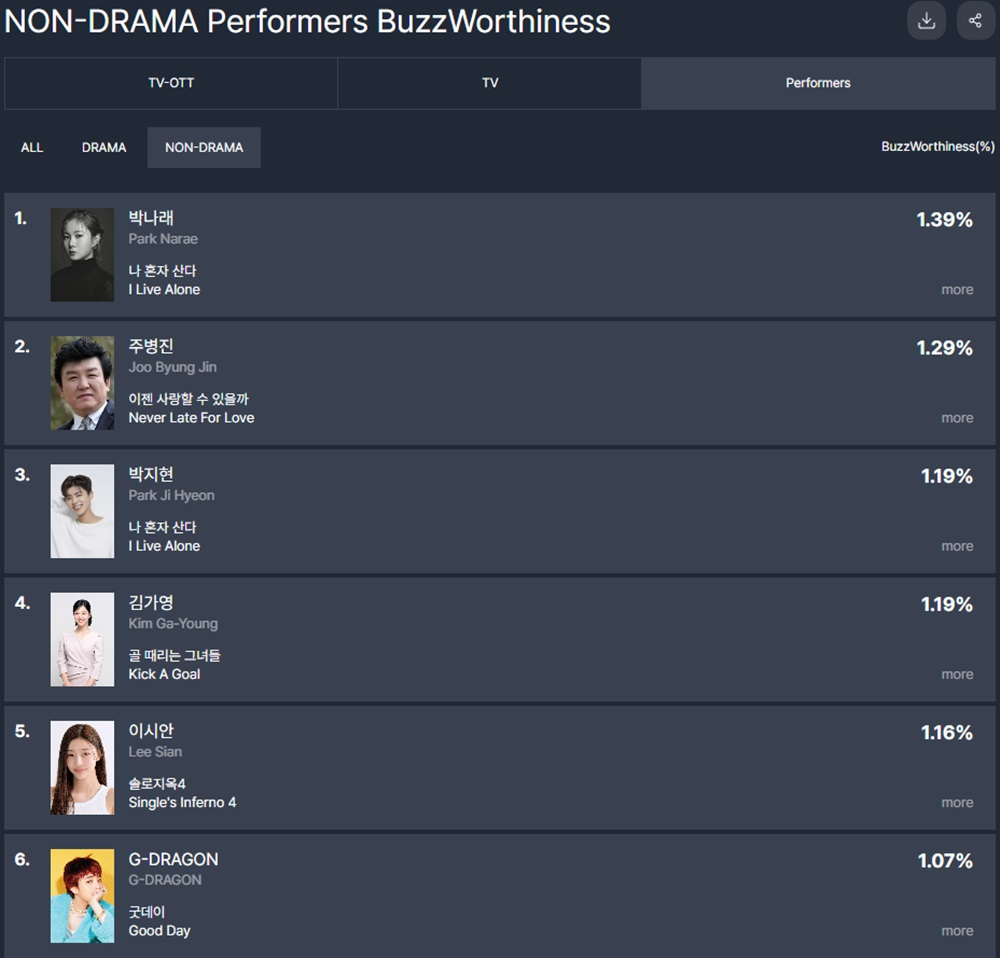Switch to the TV tab
Image resolution: width=1000 pixels, height=958 pixels.
click(490, 83)
